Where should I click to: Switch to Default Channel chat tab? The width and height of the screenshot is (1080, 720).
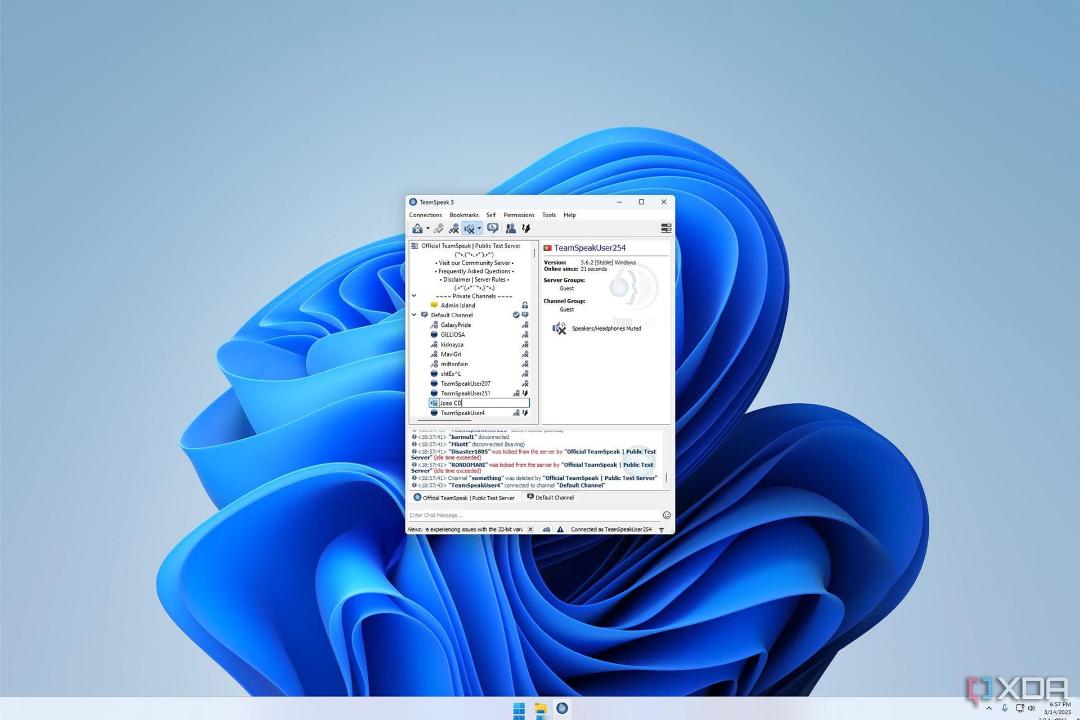click(550, 497)
